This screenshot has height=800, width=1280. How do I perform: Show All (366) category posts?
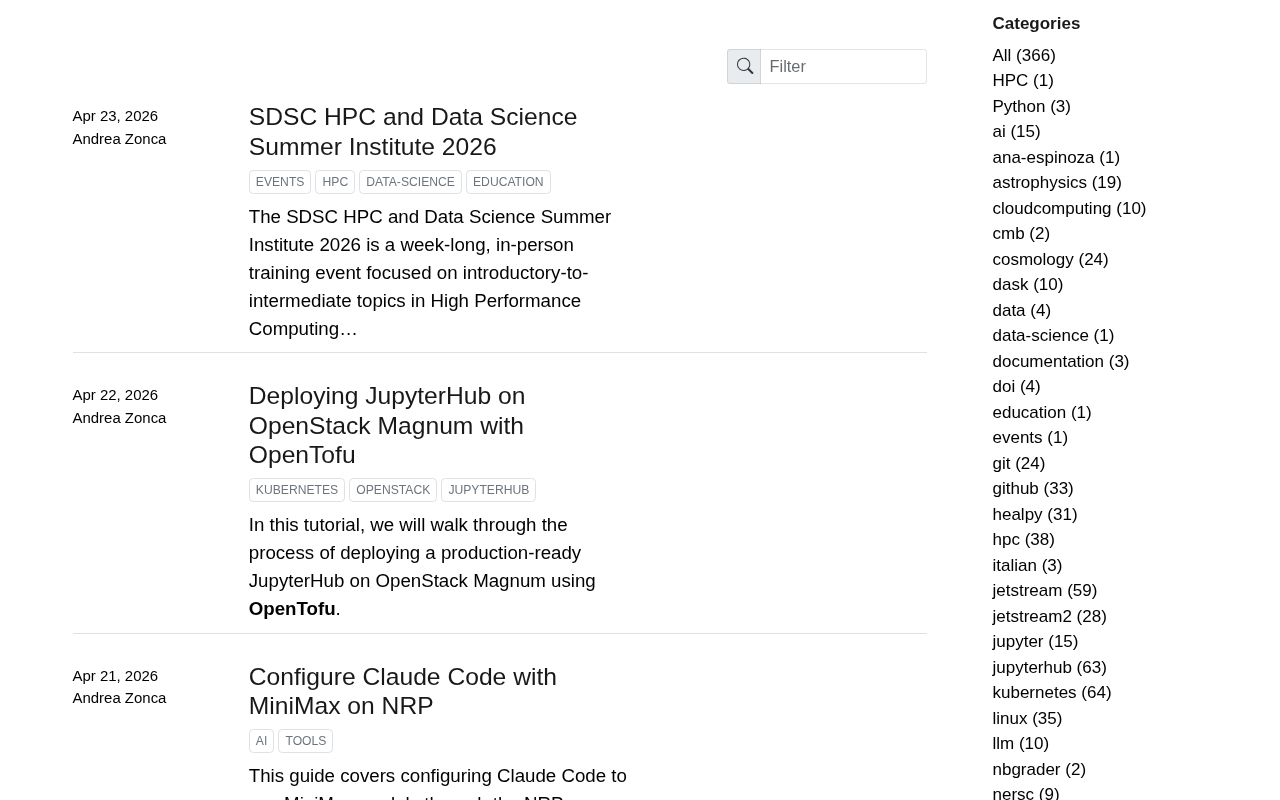1023,55
